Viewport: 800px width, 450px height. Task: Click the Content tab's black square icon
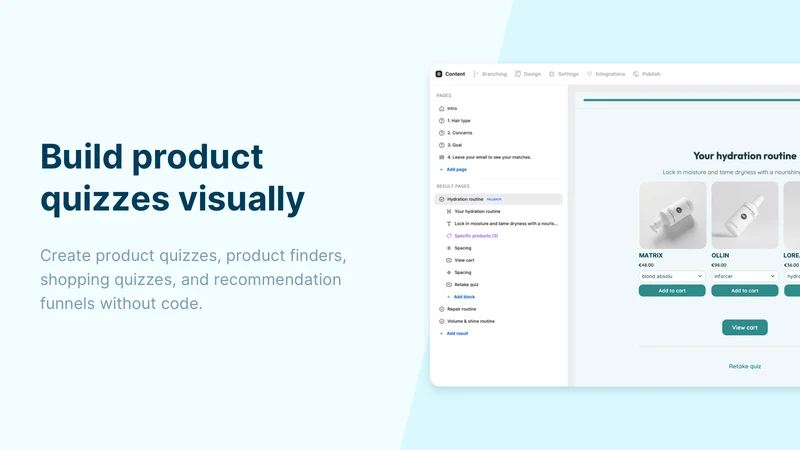click(439, 74)
